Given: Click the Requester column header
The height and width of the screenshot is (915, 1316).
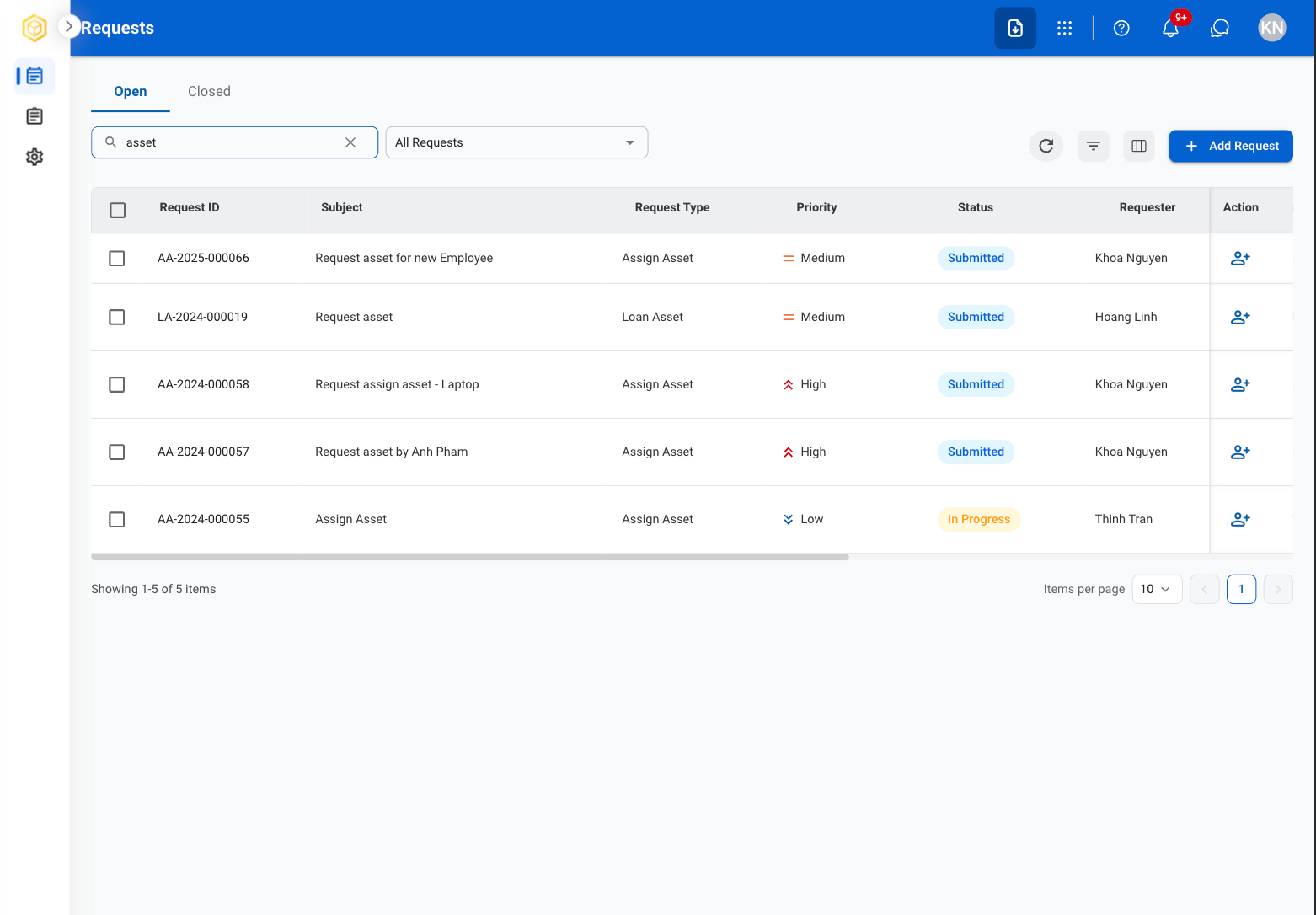Looking at the screenshot, I should [1147, 207].
